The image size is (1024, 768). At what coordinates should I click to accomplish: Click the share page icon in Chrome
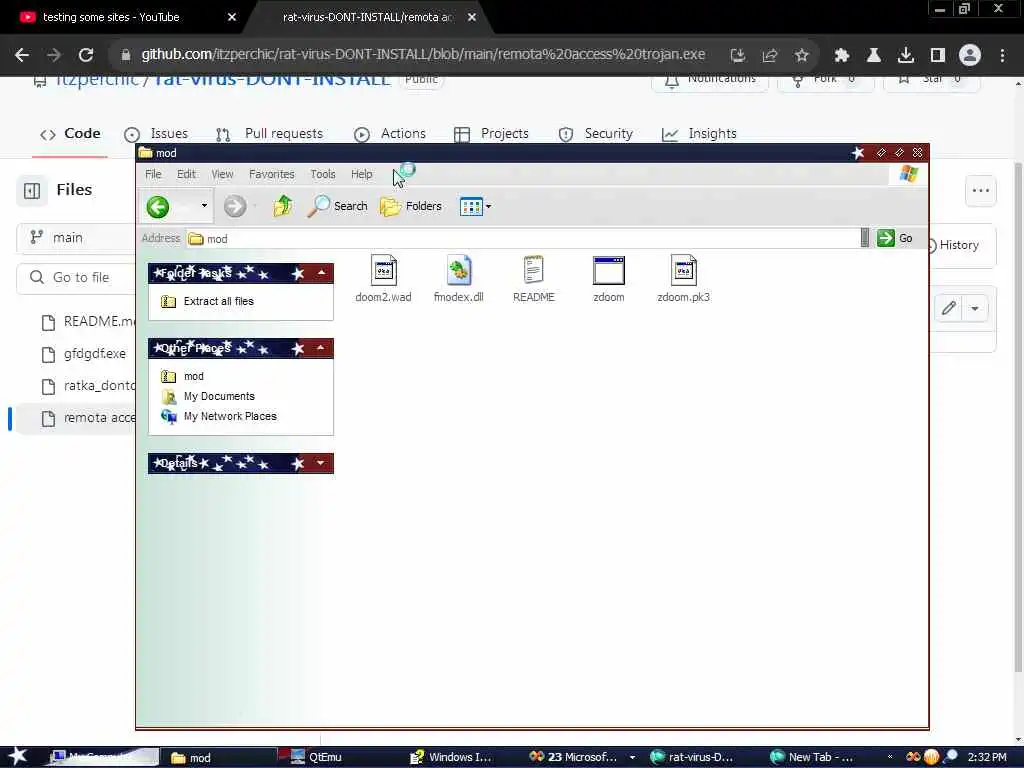point(770,56)
